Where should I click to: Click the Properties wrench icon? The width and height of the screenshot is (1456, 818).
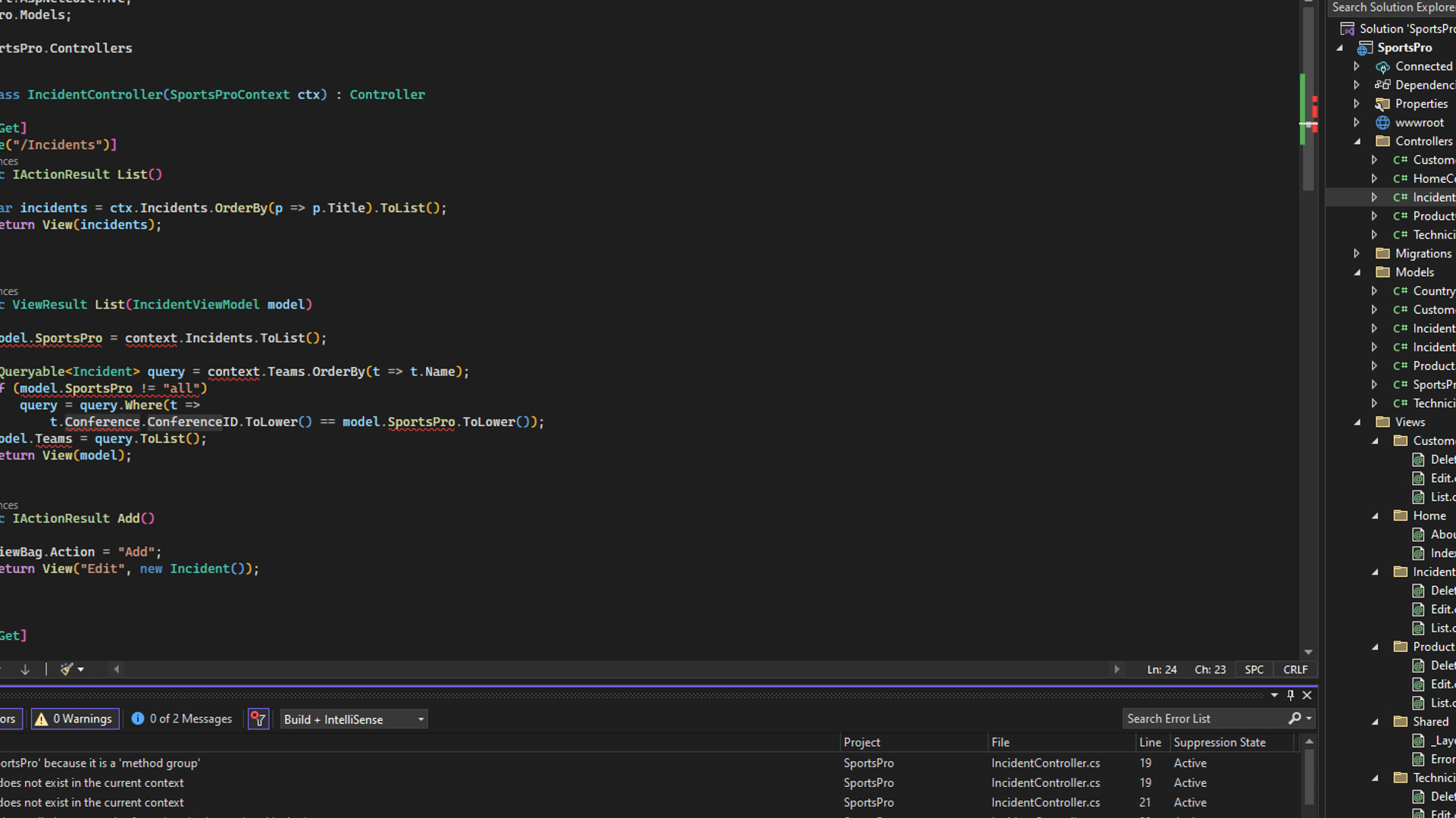click(x=1382, y=104)
